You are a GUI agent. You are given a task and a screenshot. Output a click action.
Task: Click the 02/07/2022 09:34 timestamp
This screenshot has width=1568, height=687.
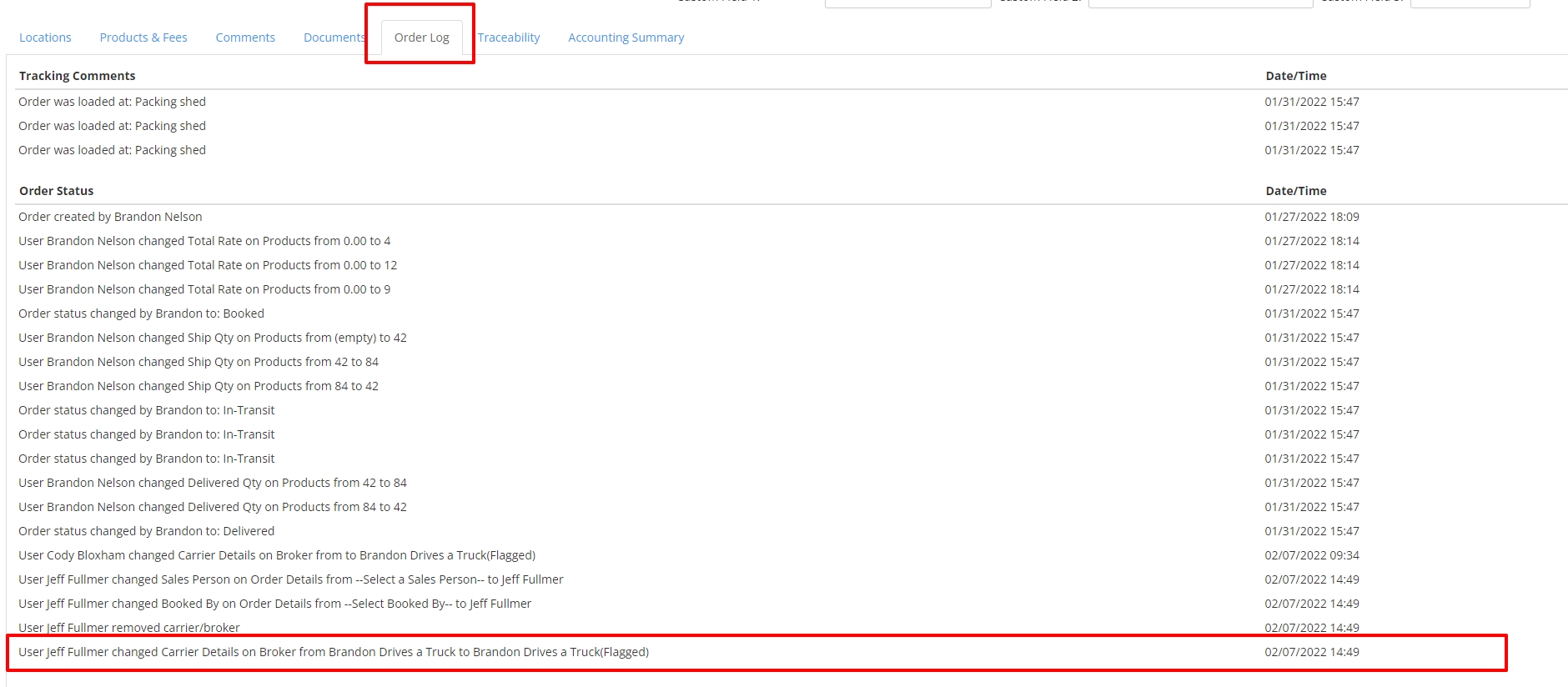1311,555
